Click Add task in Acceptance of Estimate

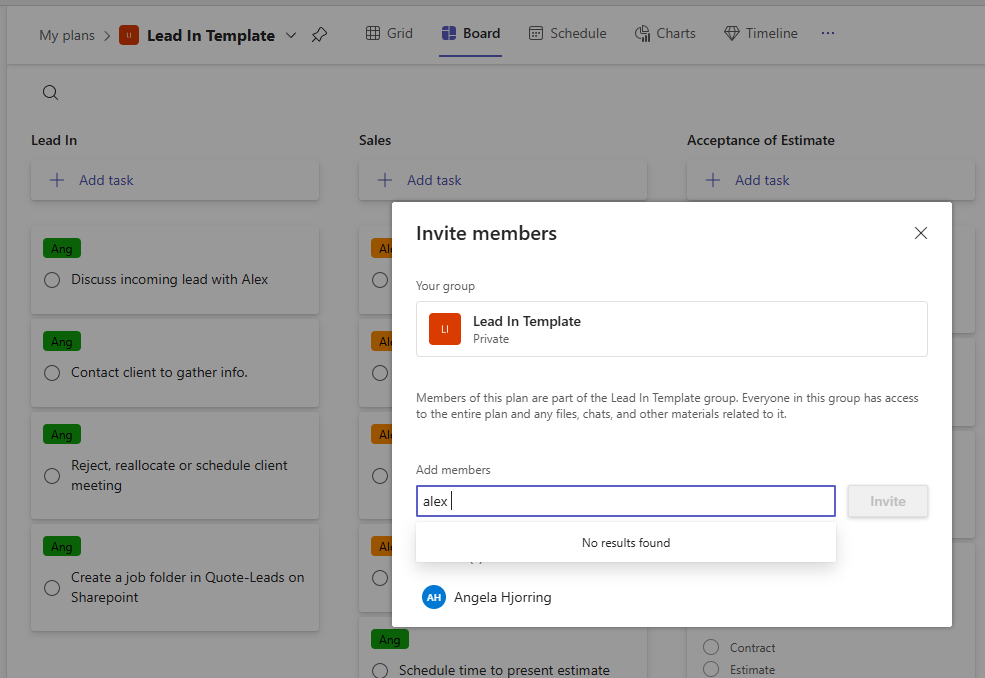(x=762, y=180)
